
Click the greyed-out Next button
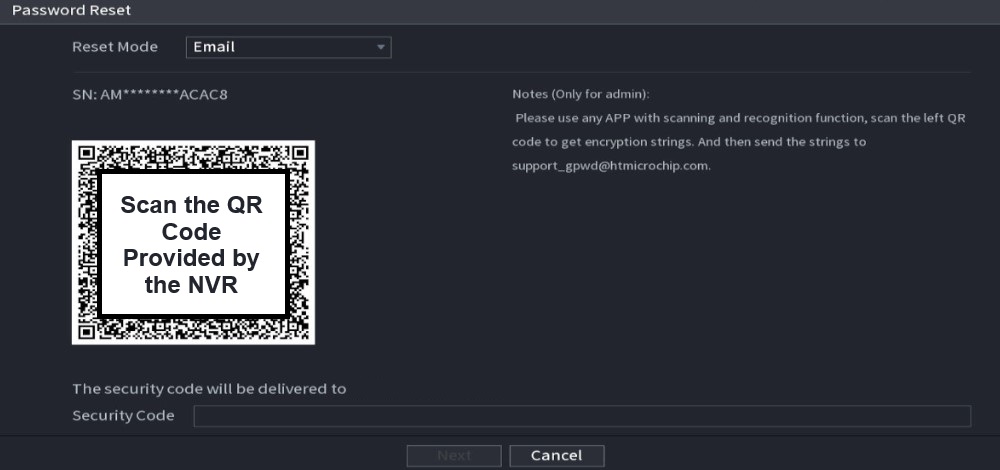click(454, 455)
